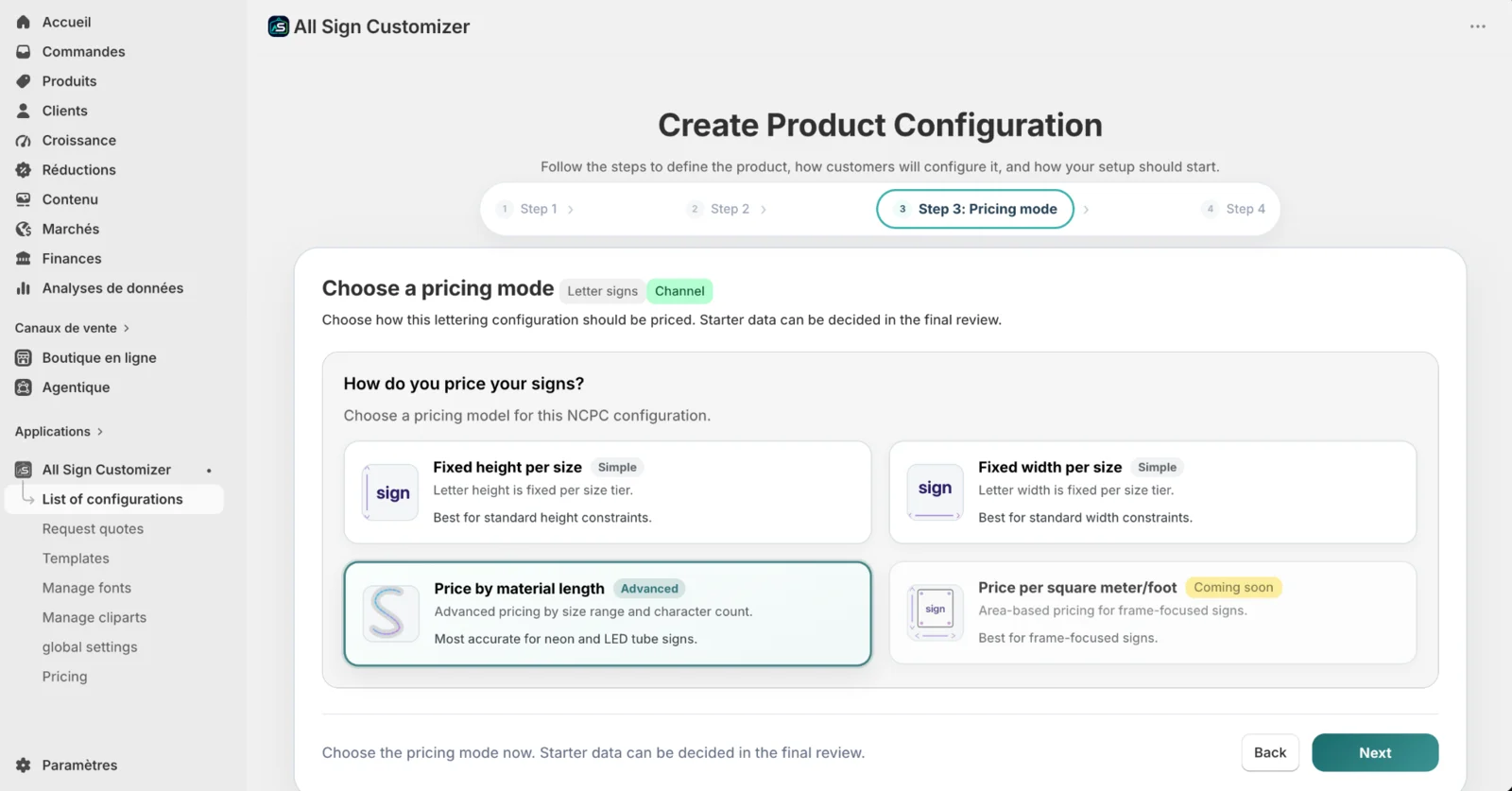
Task: Click the Analyses de données chart icon
Action: [24, 288]
